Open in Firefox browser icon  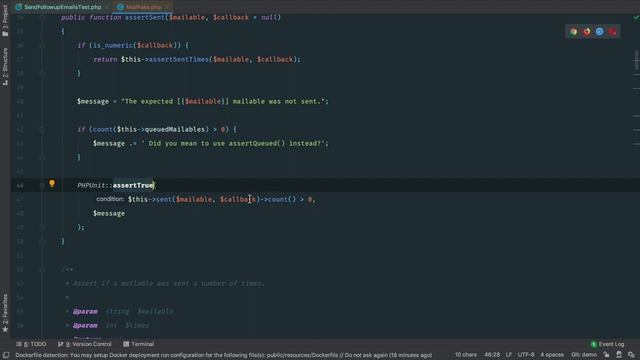tap(587, 32)
